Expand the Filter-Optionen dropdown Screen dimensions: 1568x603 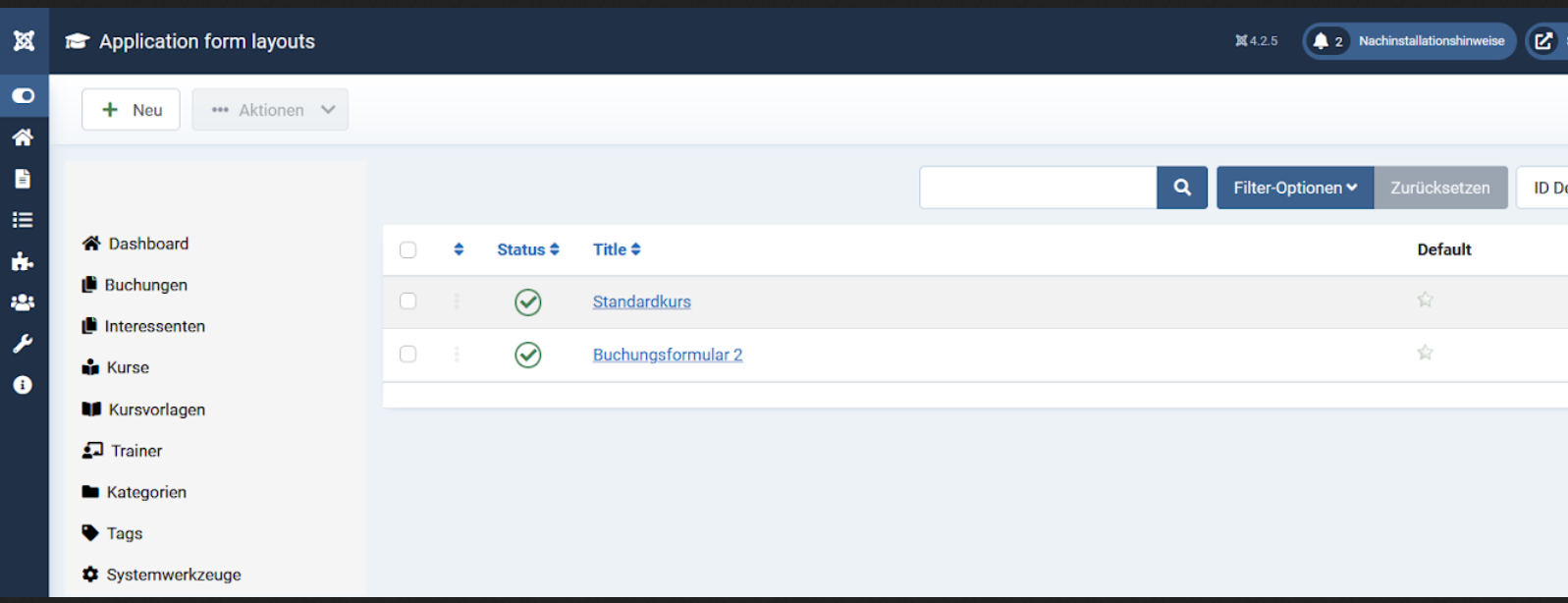1294,188
